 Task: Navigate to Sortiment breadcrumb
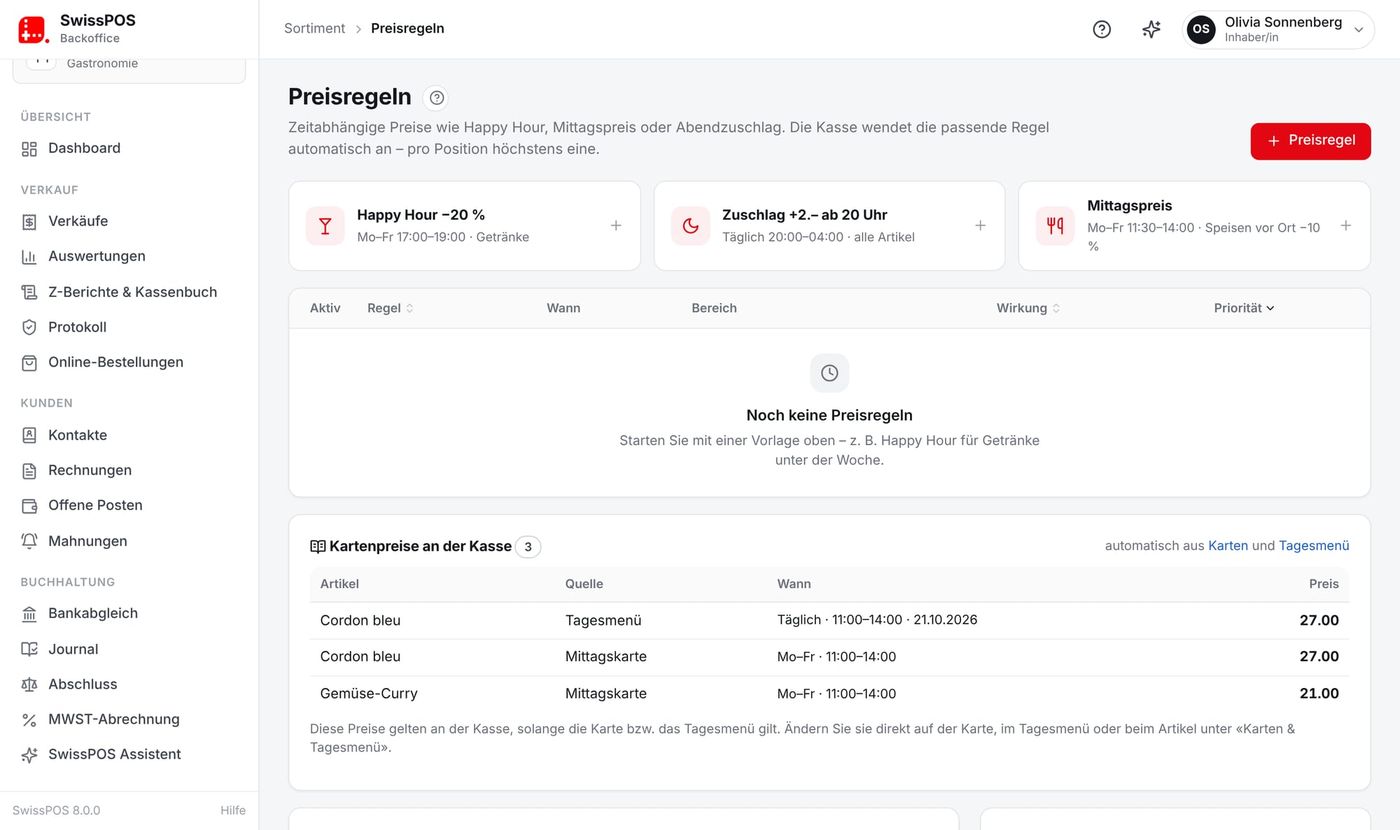(x=314, y=29)
